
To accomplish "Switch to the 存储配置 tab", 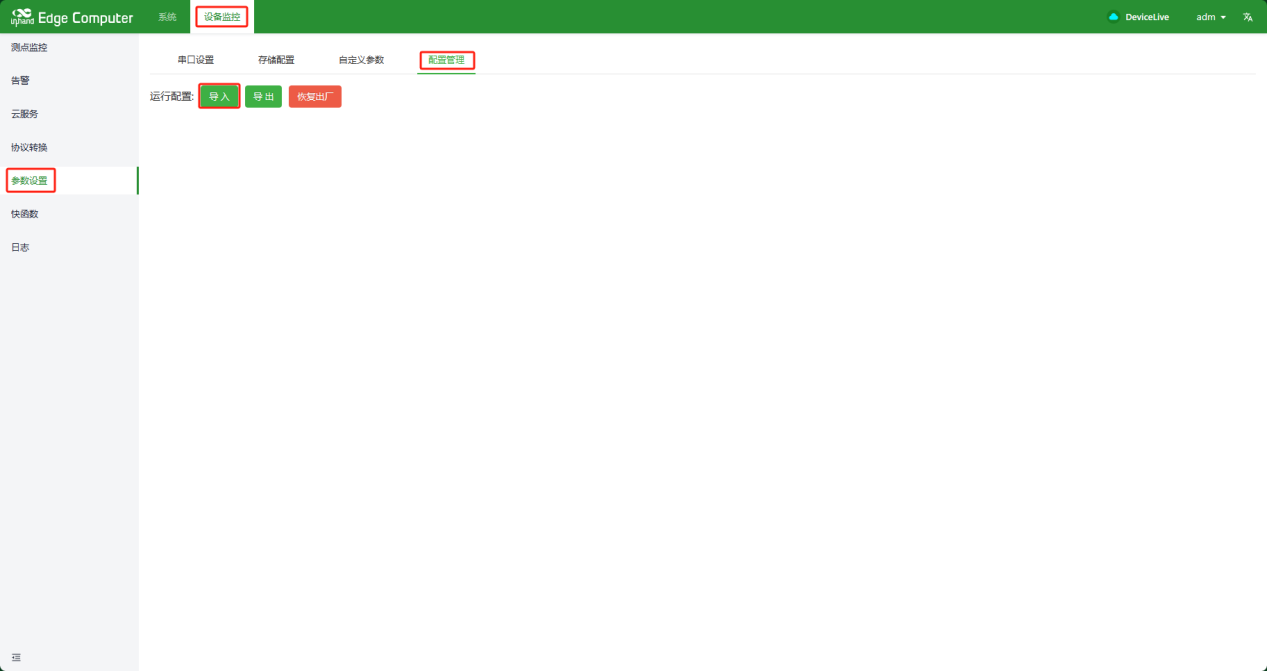I will point(276,60).
